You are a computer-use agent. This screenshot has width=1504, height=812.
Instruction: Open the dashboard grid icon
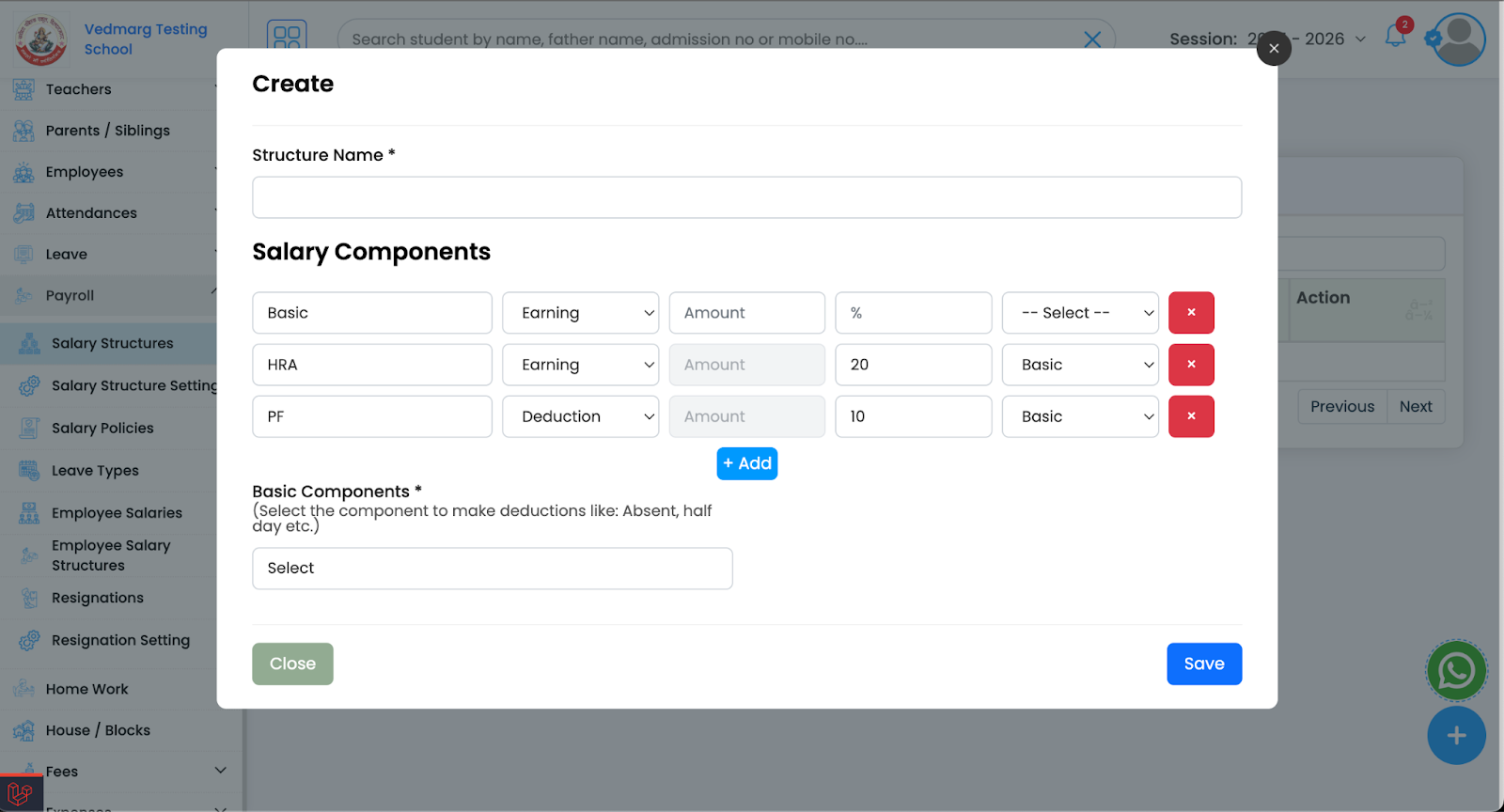click(287, 37)
